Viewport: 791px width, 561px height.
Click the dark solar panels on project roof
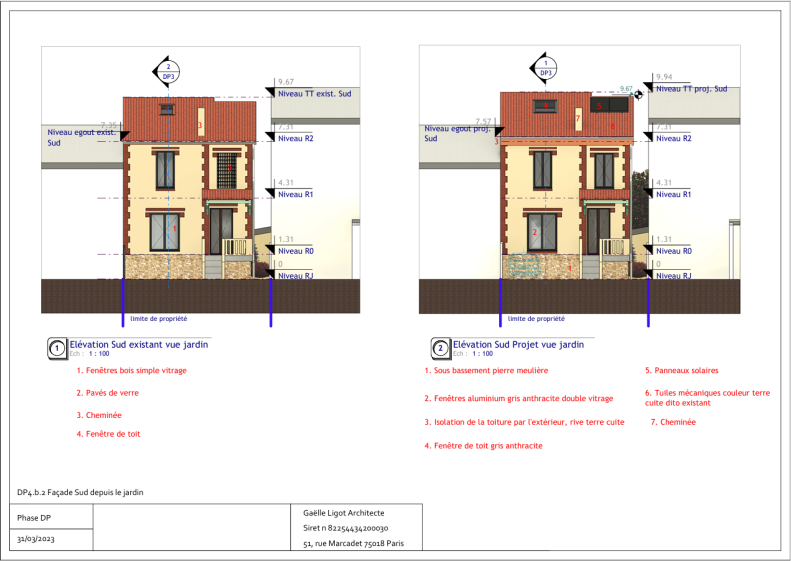click(610, 105)
